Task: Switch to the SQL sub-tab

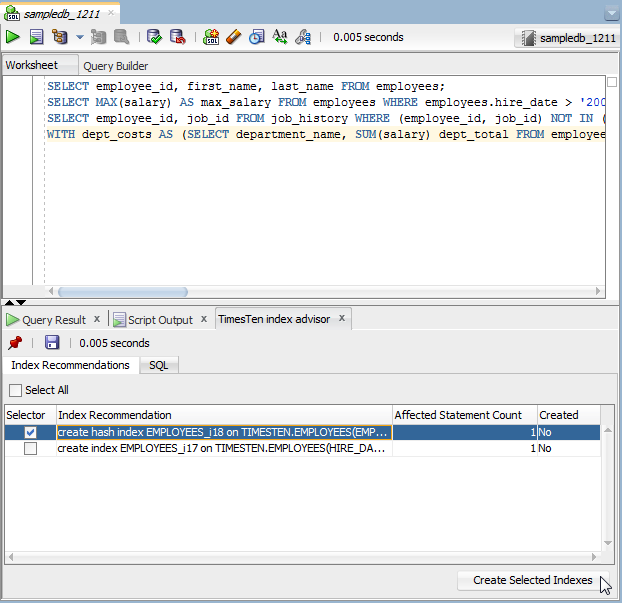Action: point(159,365)
